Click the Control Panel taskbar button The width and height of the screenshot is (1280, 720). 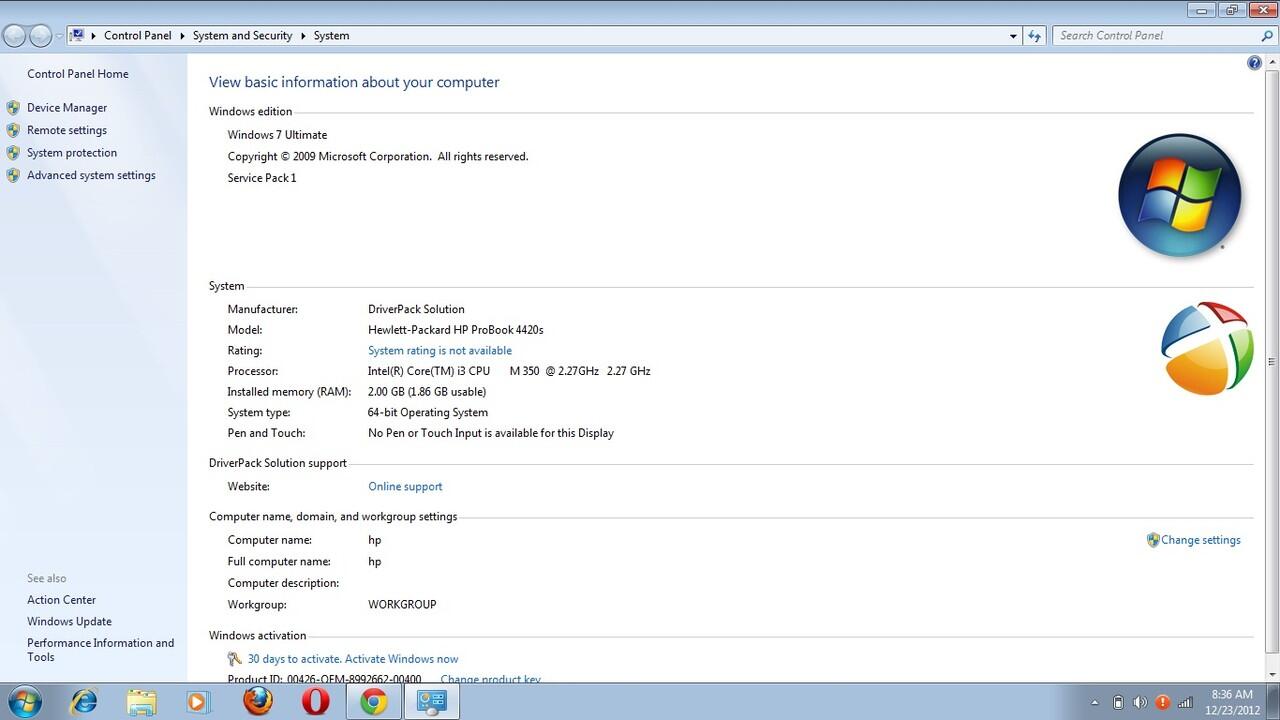[x=431, y=702]
